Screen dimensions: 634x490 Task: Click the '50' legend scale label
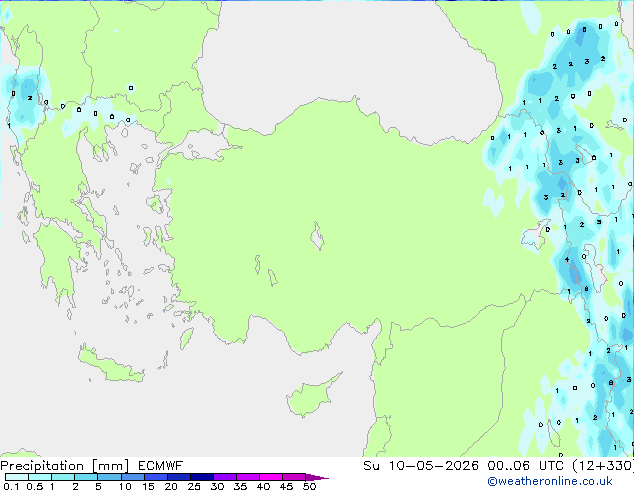309,486
